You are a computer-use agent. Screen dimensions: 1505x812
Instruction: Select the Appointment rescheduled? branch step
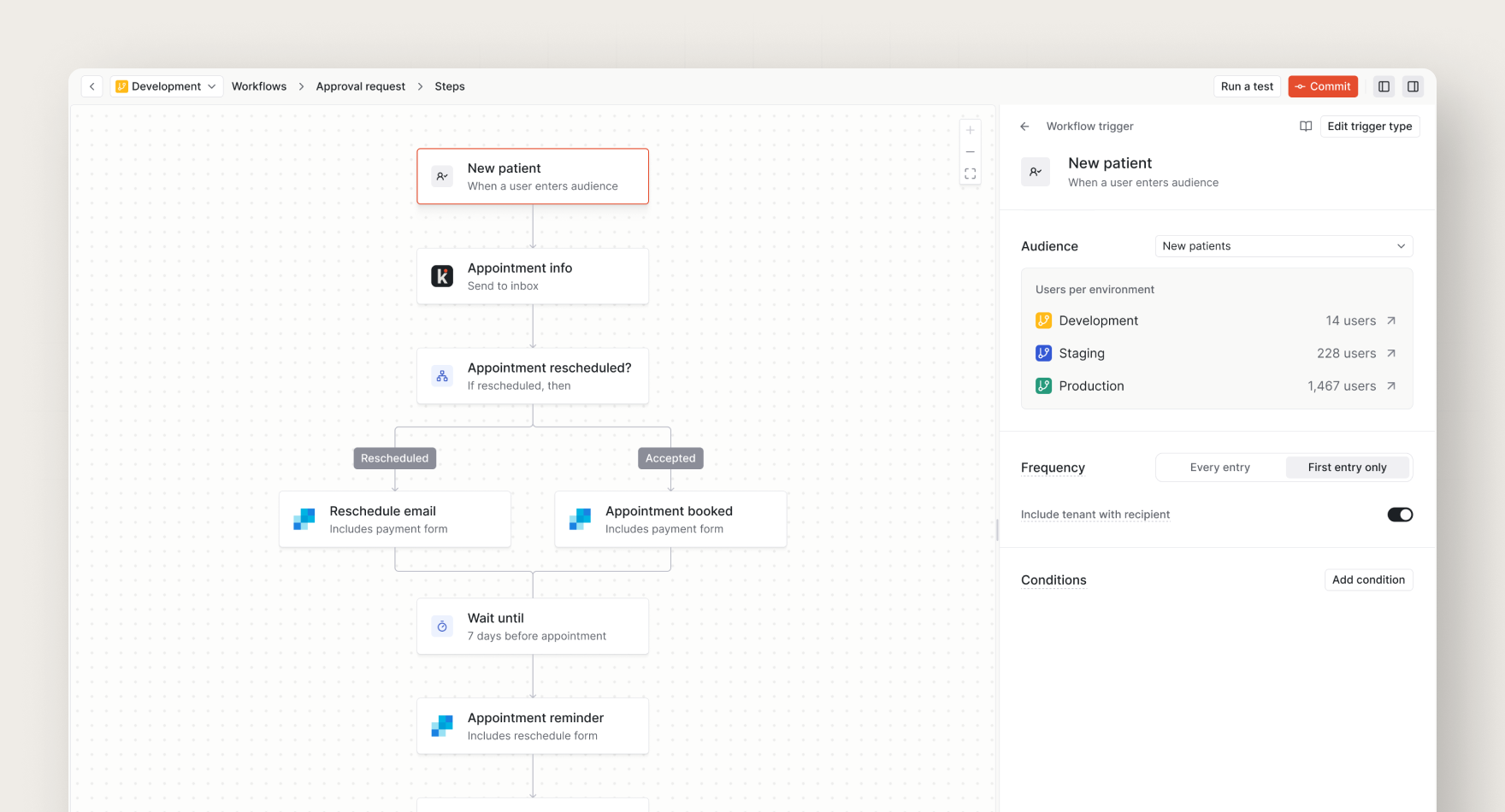(x=532, y=376)
